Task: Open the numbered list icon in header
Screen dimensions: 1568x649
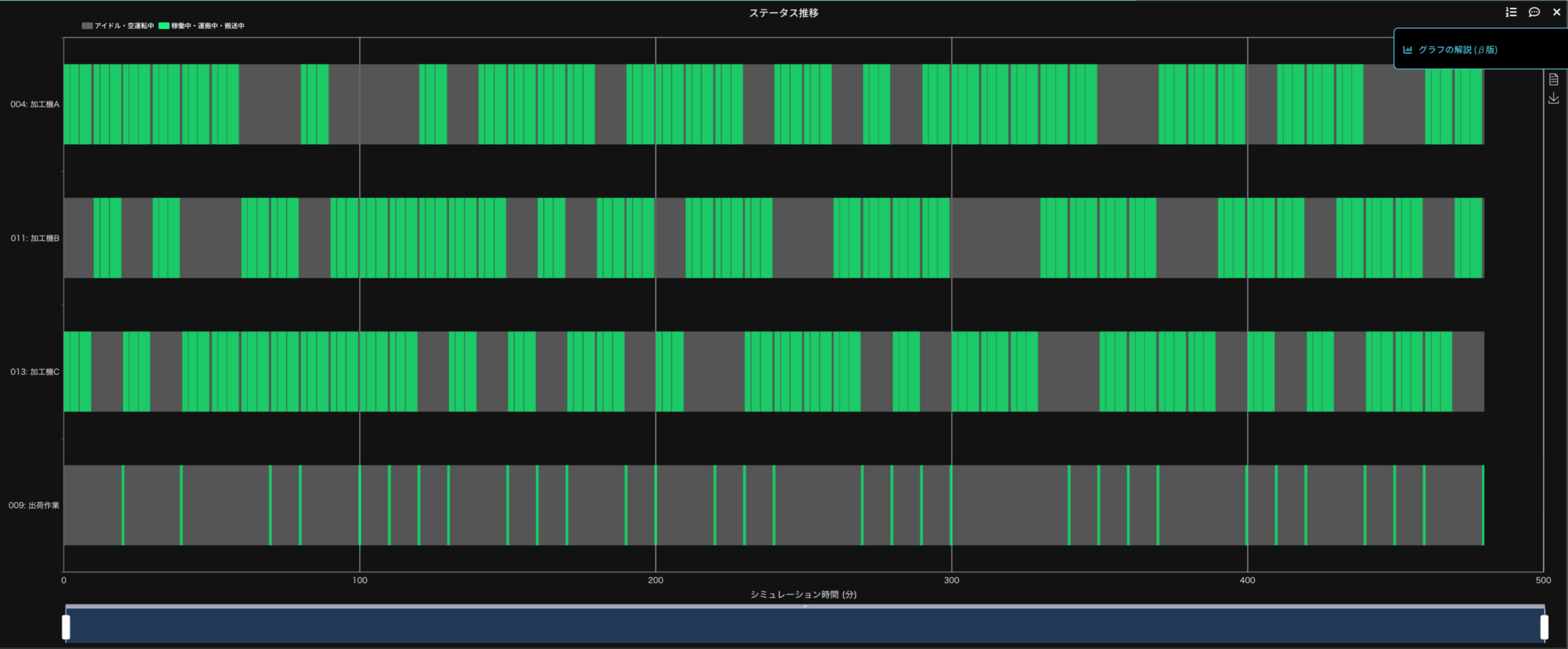Action: tap(1511, 12)
